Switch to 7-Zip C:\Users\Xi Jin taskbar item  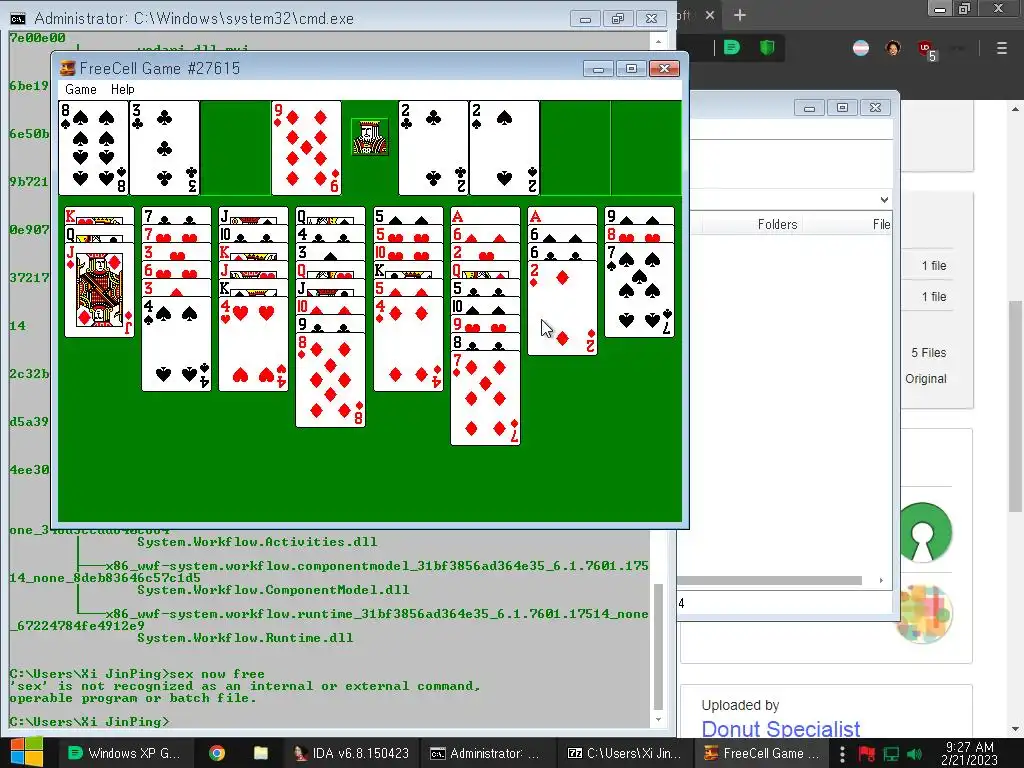pyautogui.click(x=624, y=753)
